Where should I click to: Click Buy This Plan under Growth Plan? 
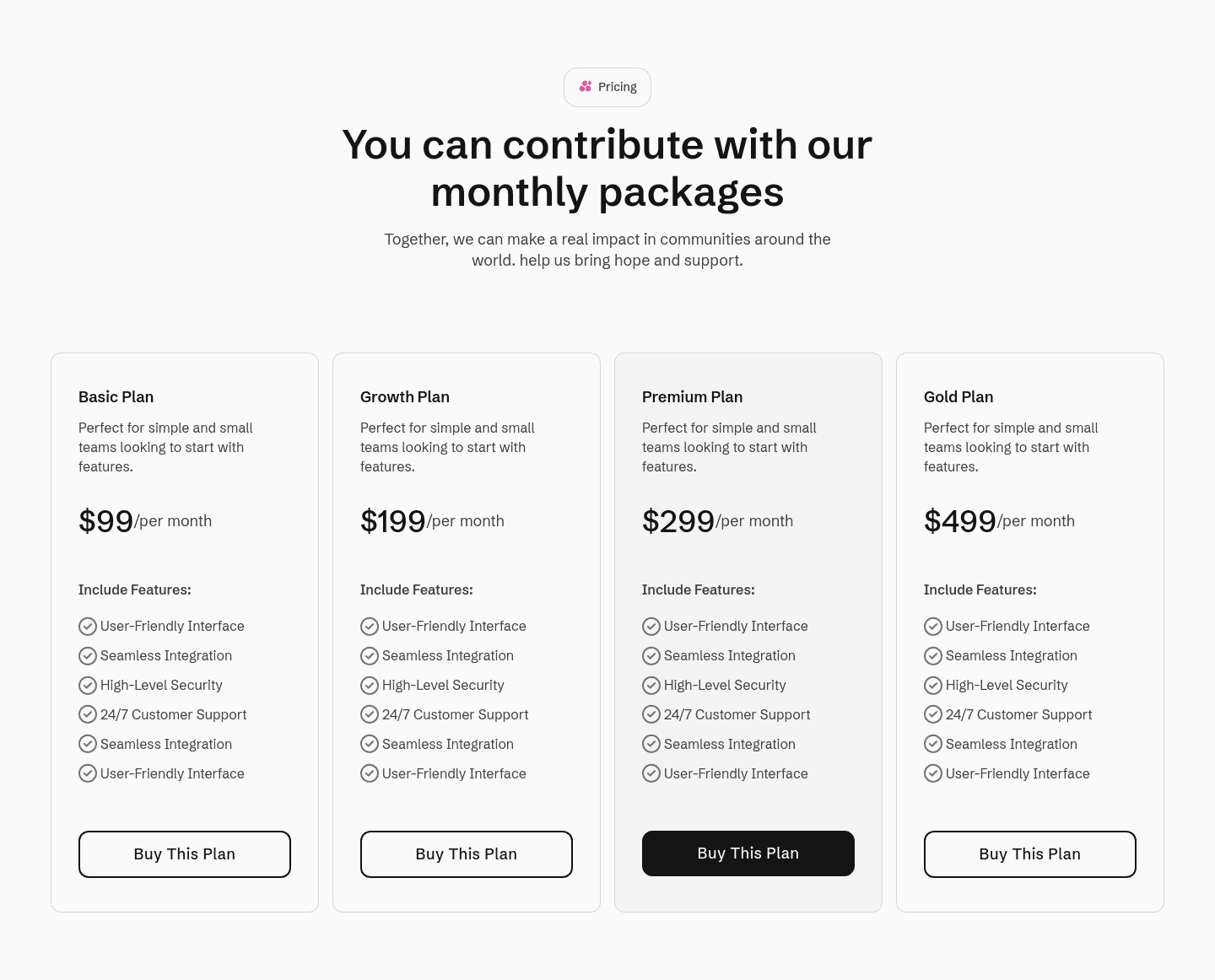pyautogui.click(x=466, y=853)
